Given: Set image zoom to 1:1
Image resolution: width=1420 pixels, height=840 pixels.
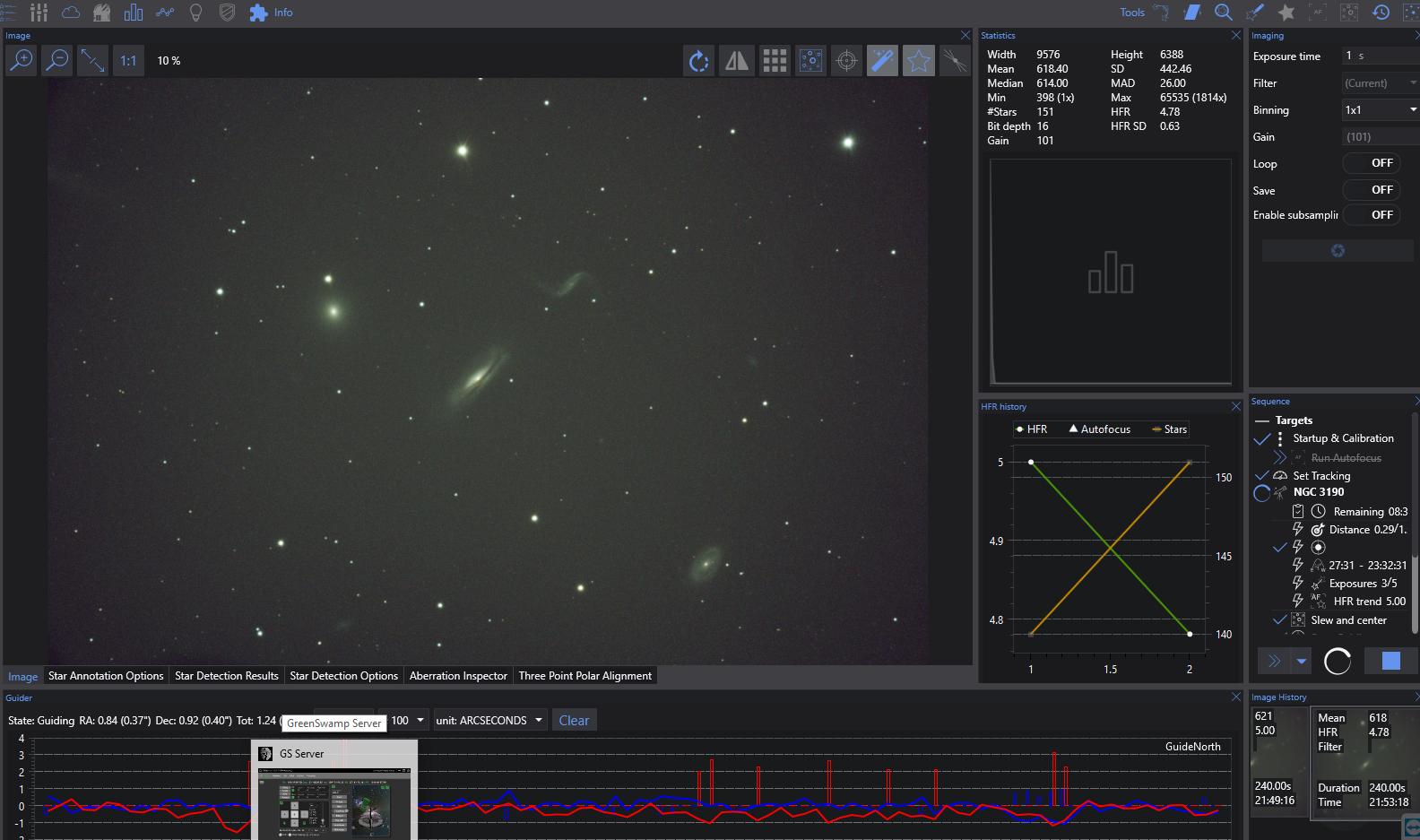Looking at the screenshot, I should tap(128, 61).
